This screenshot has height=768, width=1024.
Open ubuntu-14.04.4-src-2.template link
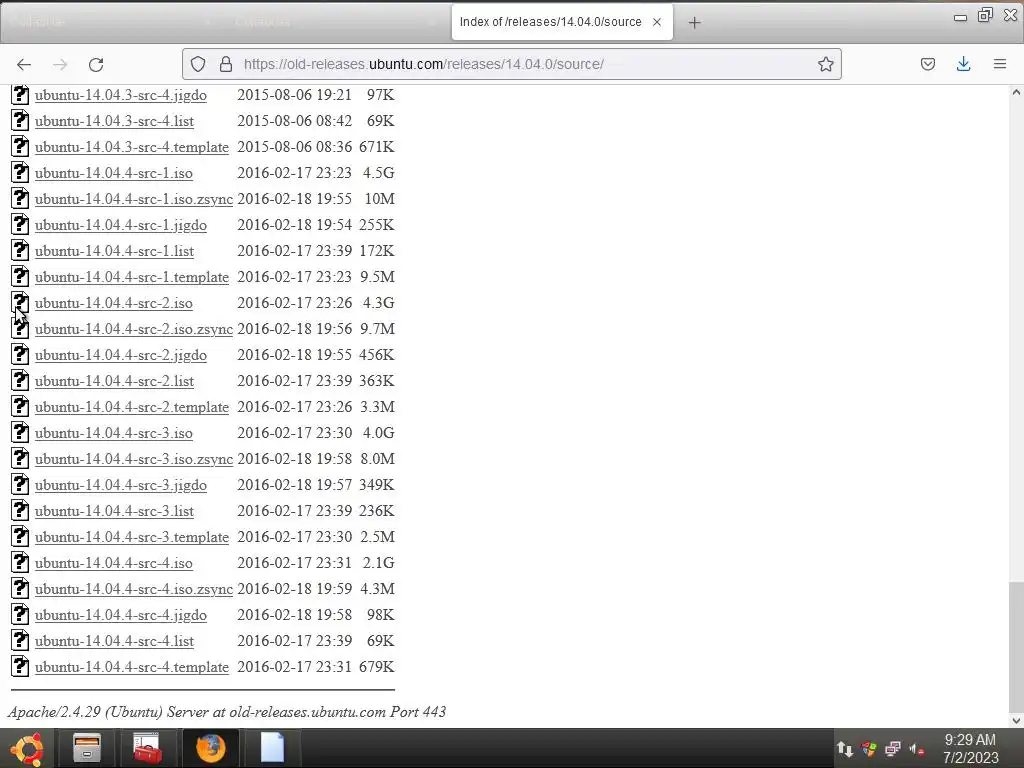(132, 408)
